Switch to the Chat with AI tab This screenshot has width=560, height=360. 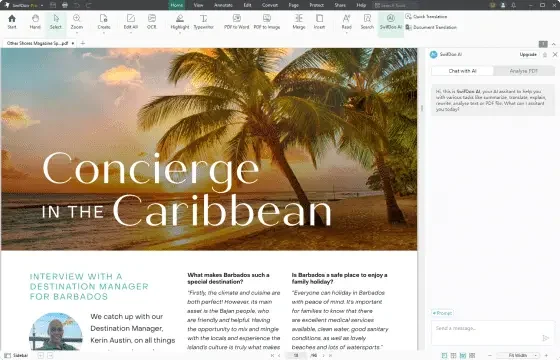pos(462,71)
